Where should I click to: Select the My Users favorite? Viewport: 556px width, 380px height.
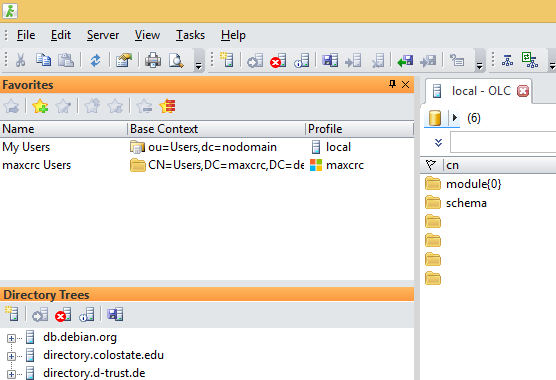tap(26, 147)
